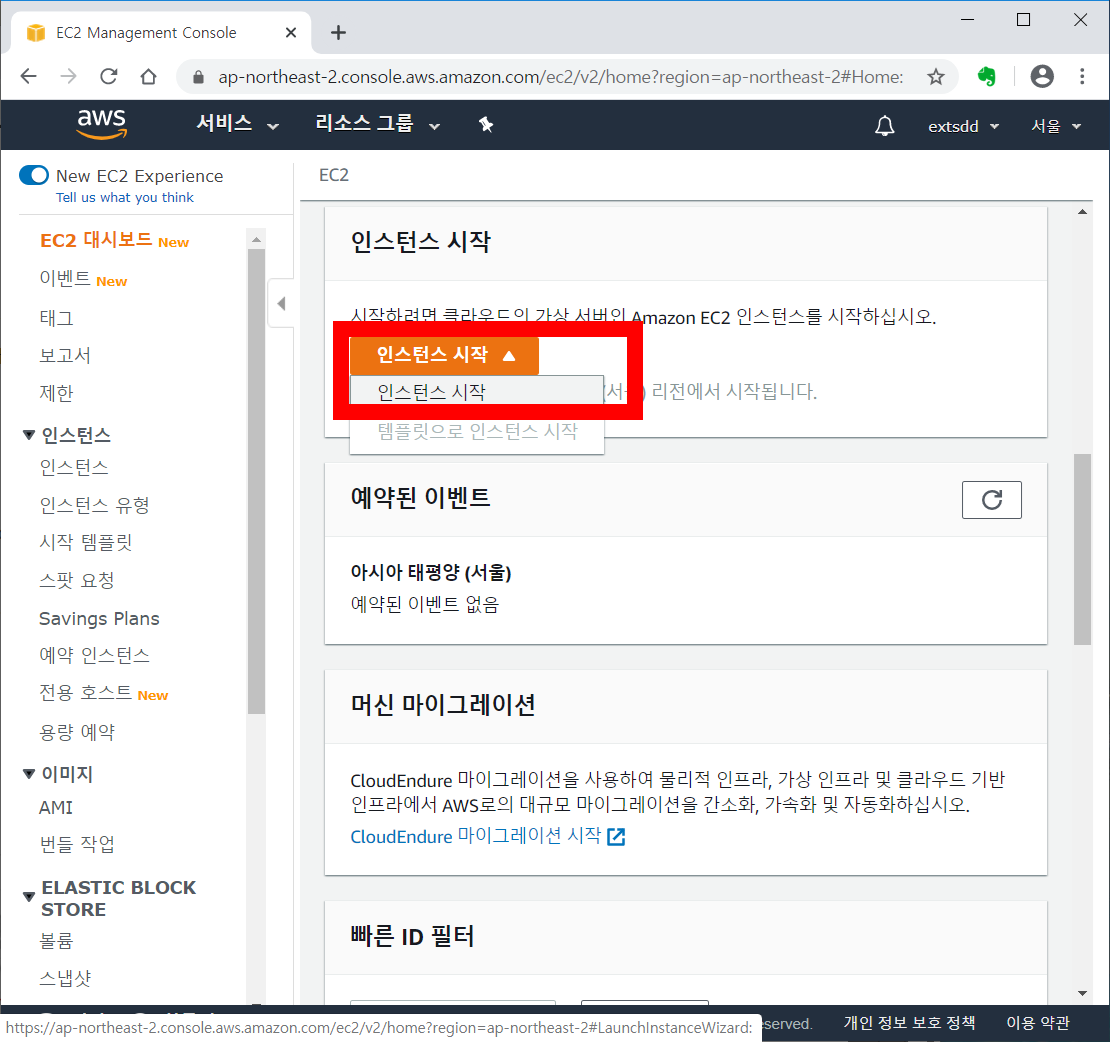Open 예약 인스턴스 in the sidebar
The width and height of the screenshot is (1110, 1042).
point(94,655)
